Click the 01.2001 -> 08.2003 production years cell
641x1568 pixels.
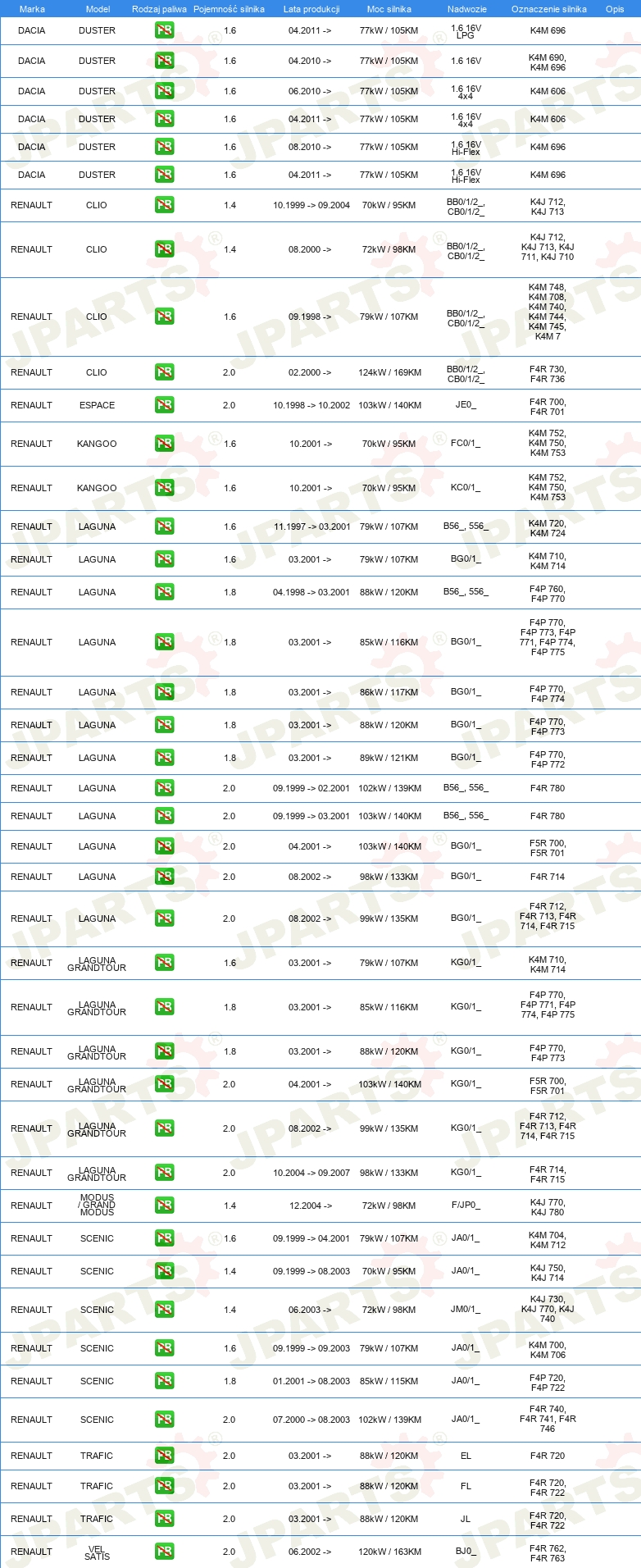[x=311, y=1381]
